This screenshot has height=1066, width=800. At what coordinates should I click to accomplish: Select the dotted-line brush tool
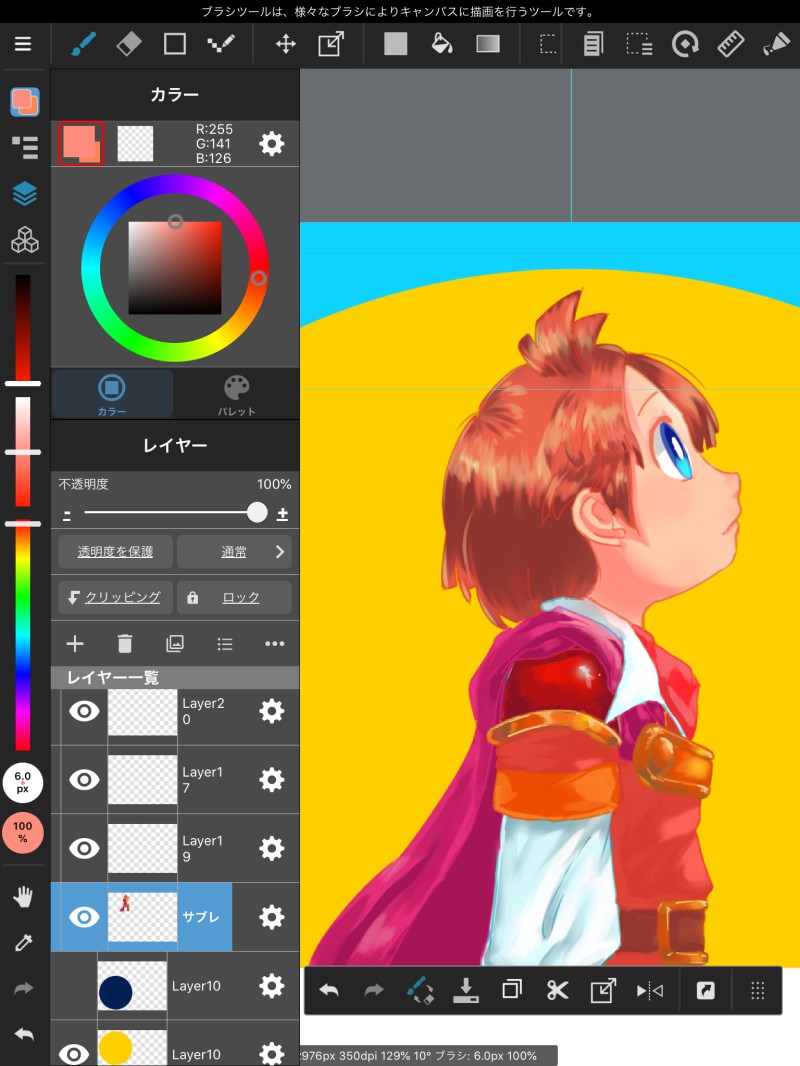click(221, 45)
